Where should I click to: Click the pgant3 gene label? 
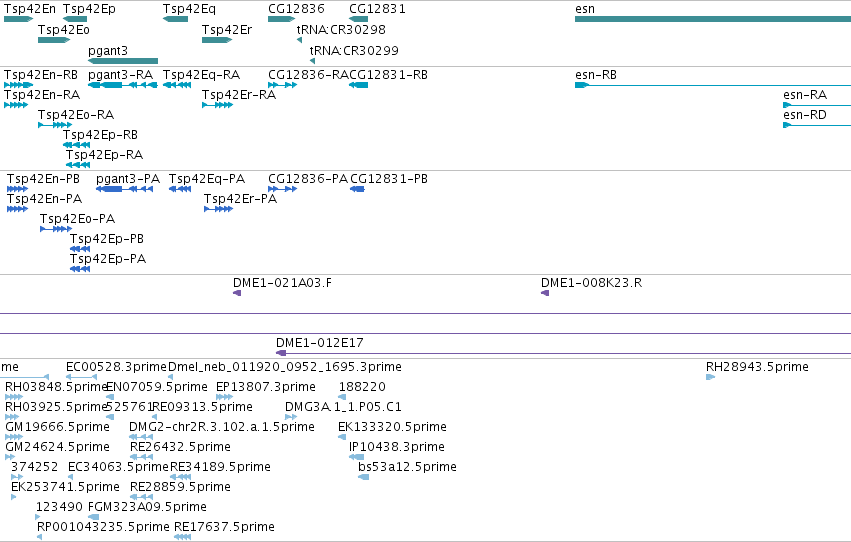pos(108,51)
